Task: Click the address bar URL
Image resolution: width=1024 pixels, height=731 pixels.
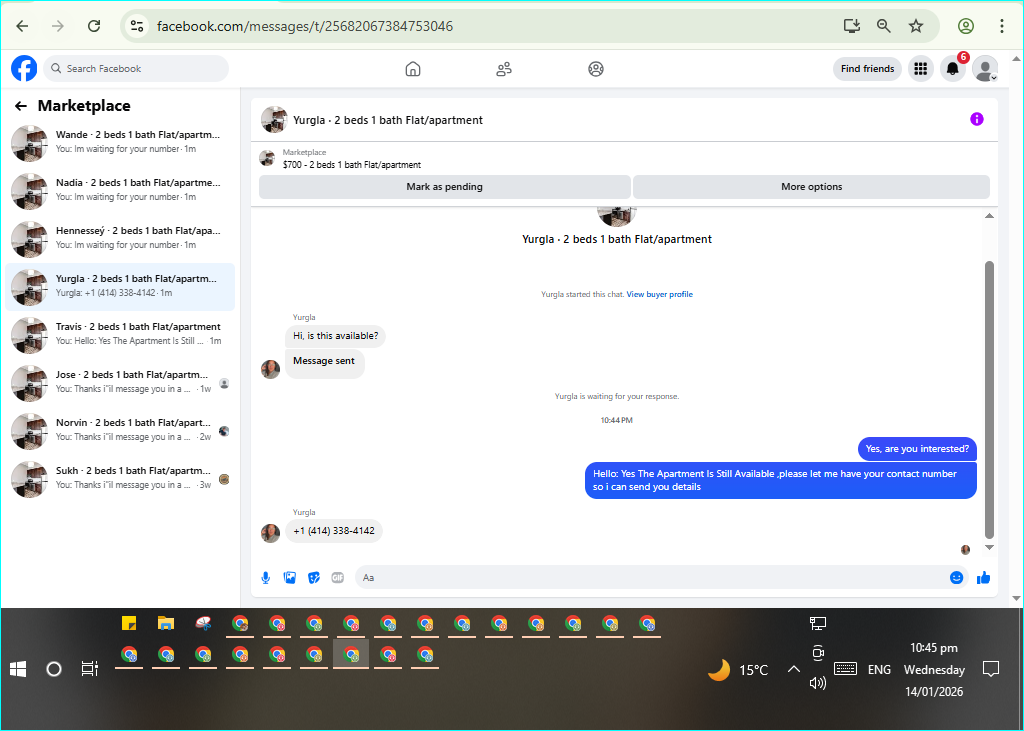Action: pos(305,26)
